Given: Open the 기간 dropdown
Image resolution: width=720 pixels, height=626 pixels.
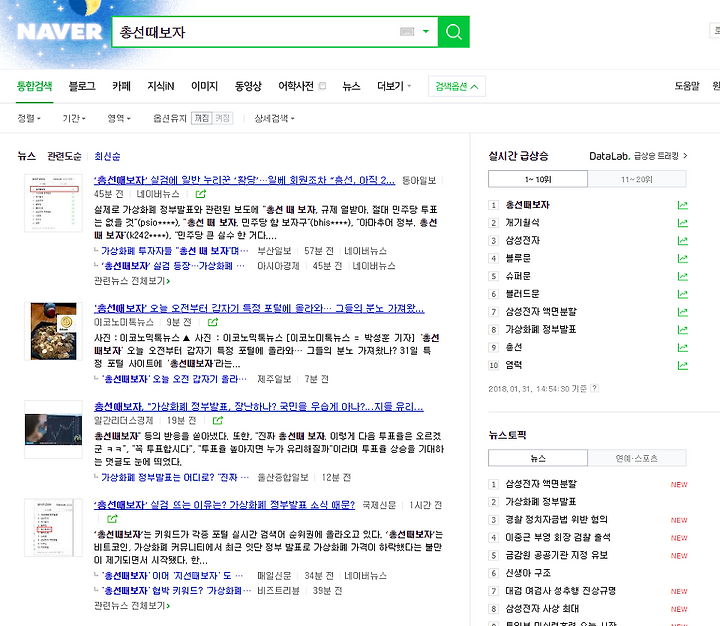Looking at the screenshot, I should 74,118.
